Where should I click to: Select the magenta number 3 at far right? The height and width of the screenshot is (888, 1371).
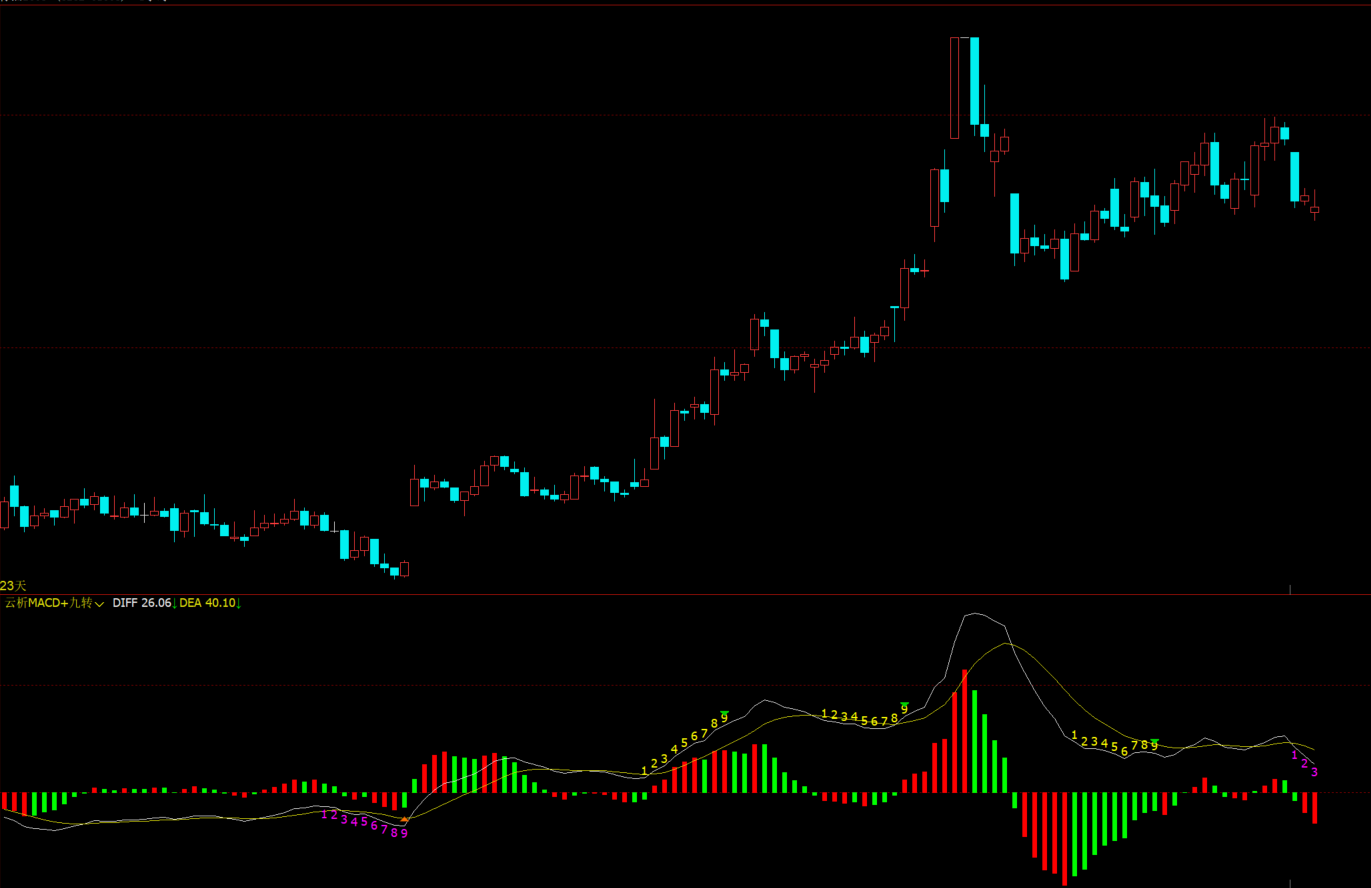pyautogui.click(x=1315, y=772)
